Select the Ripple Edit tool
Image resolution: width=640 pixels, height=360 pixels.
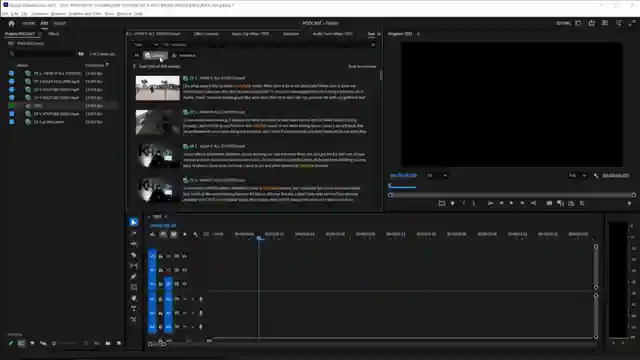tap(133, 244)
